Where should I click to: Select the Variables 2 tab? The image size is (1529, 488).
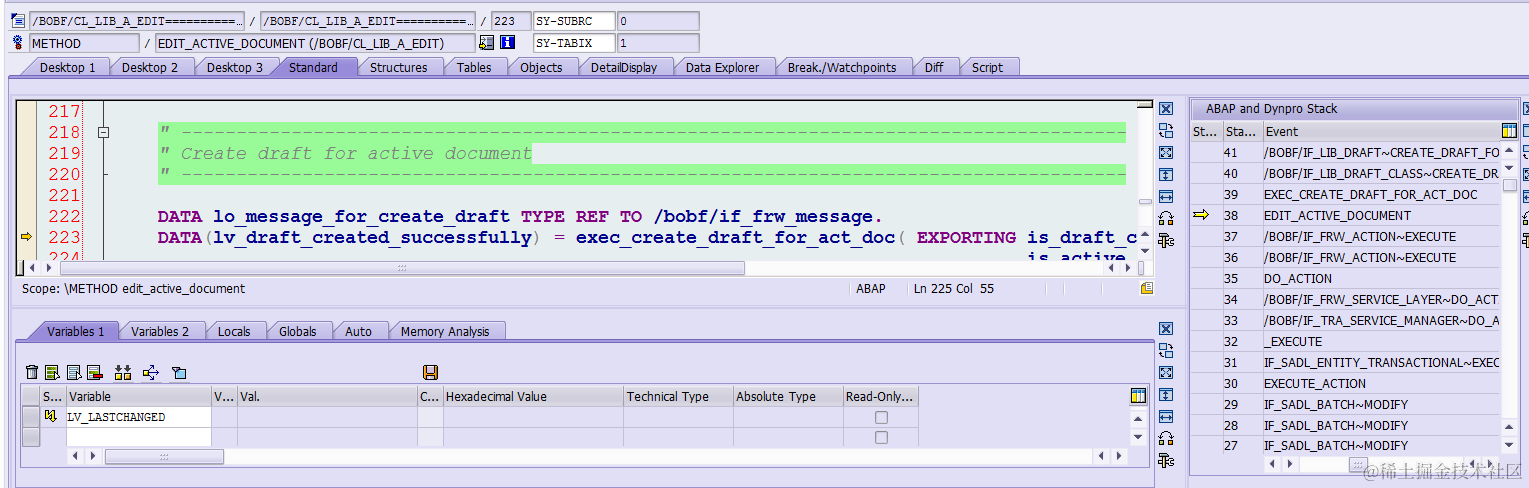pos(160,331)
